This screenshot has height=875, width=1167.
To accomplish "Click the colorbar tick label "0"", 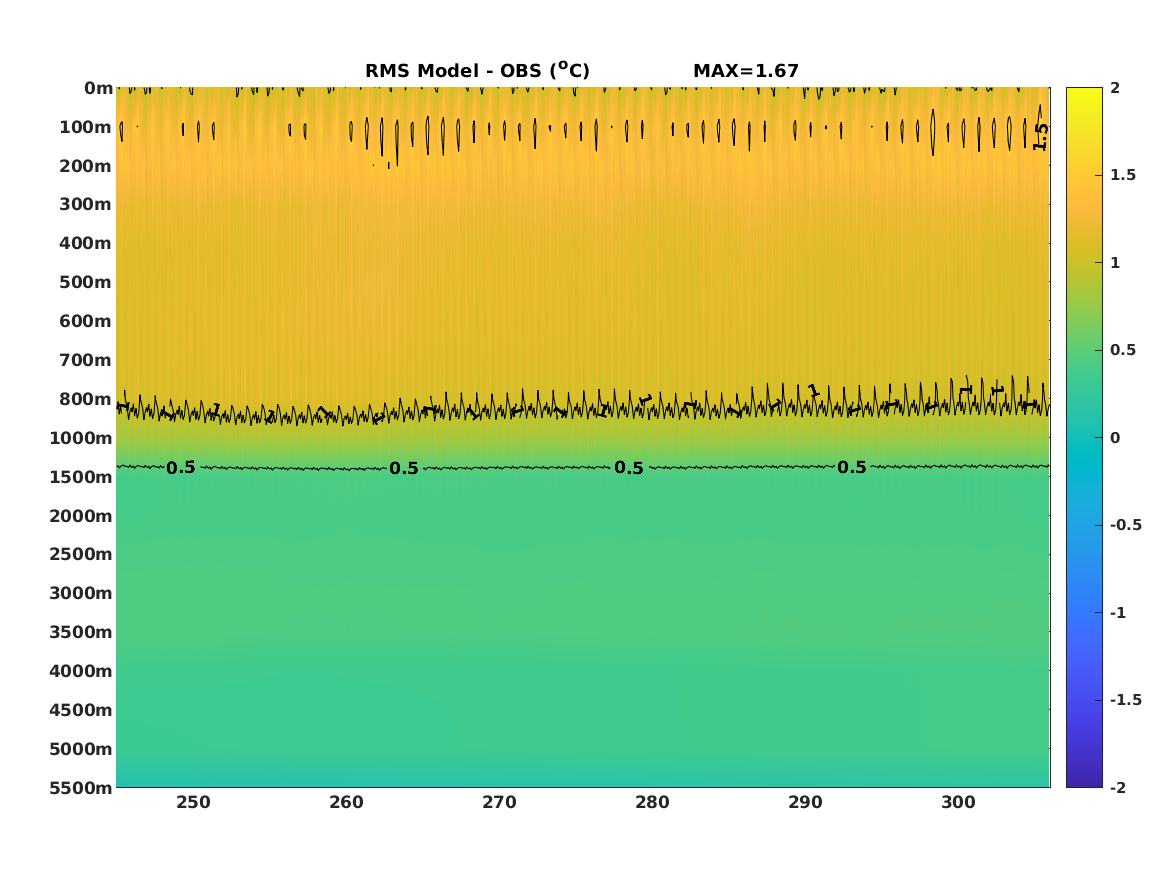I will click(1115, 438).
